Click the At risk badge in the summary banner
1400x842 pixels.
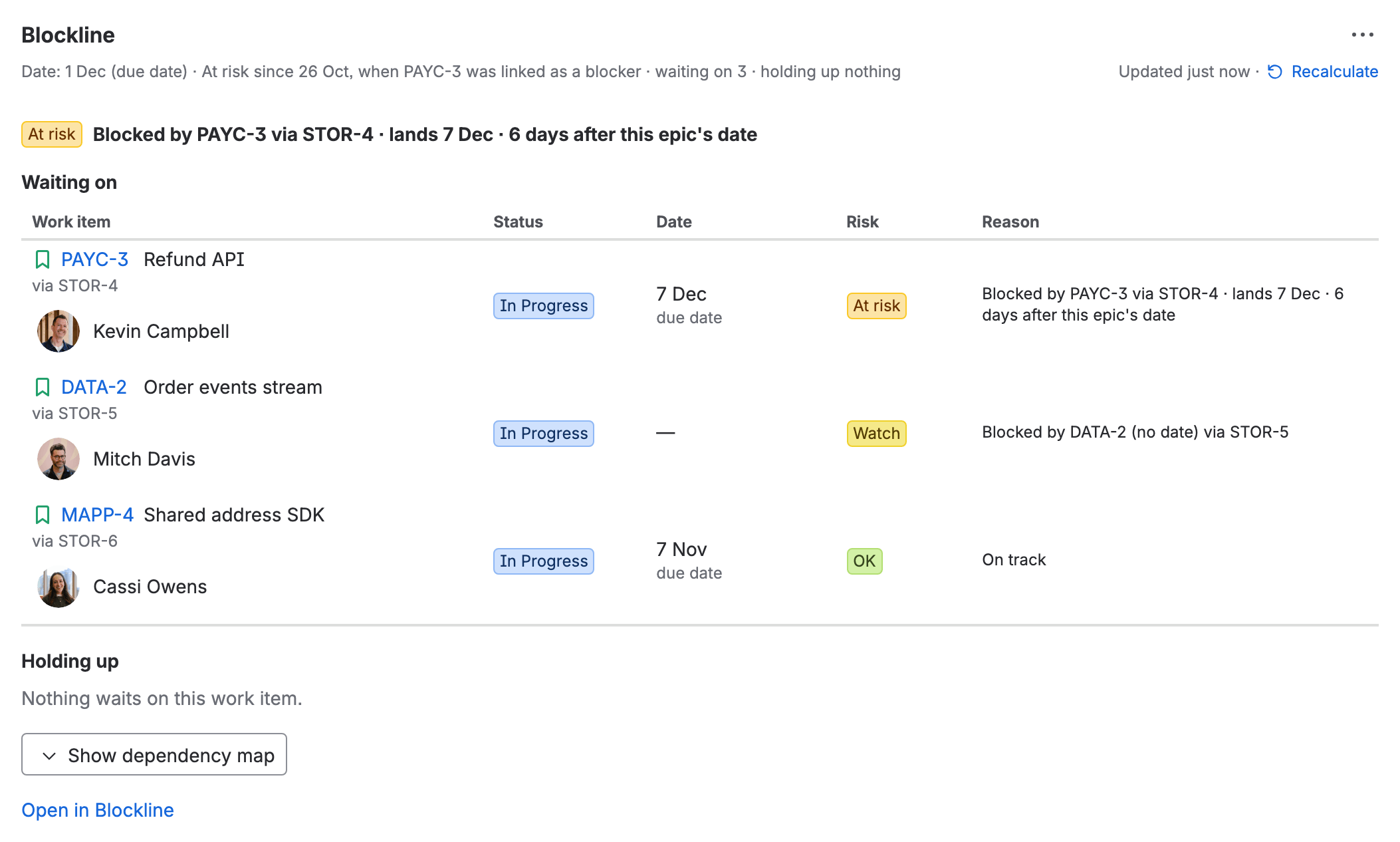[x=52, y=134]
